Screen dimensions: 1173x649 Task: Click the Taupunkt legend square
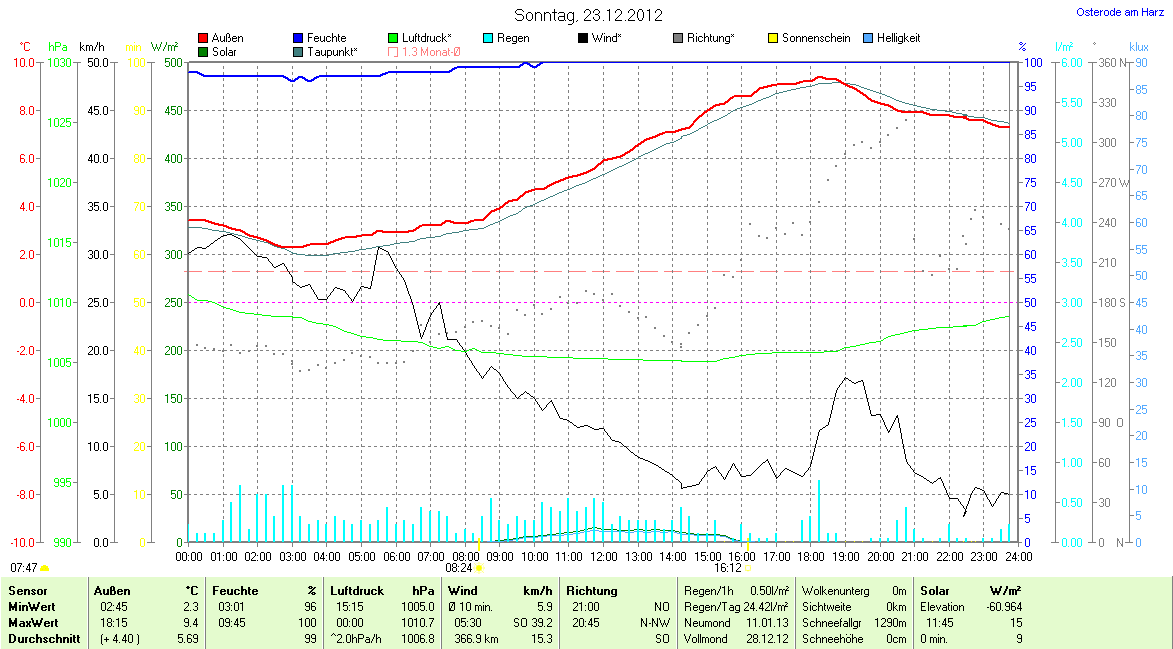299,51
